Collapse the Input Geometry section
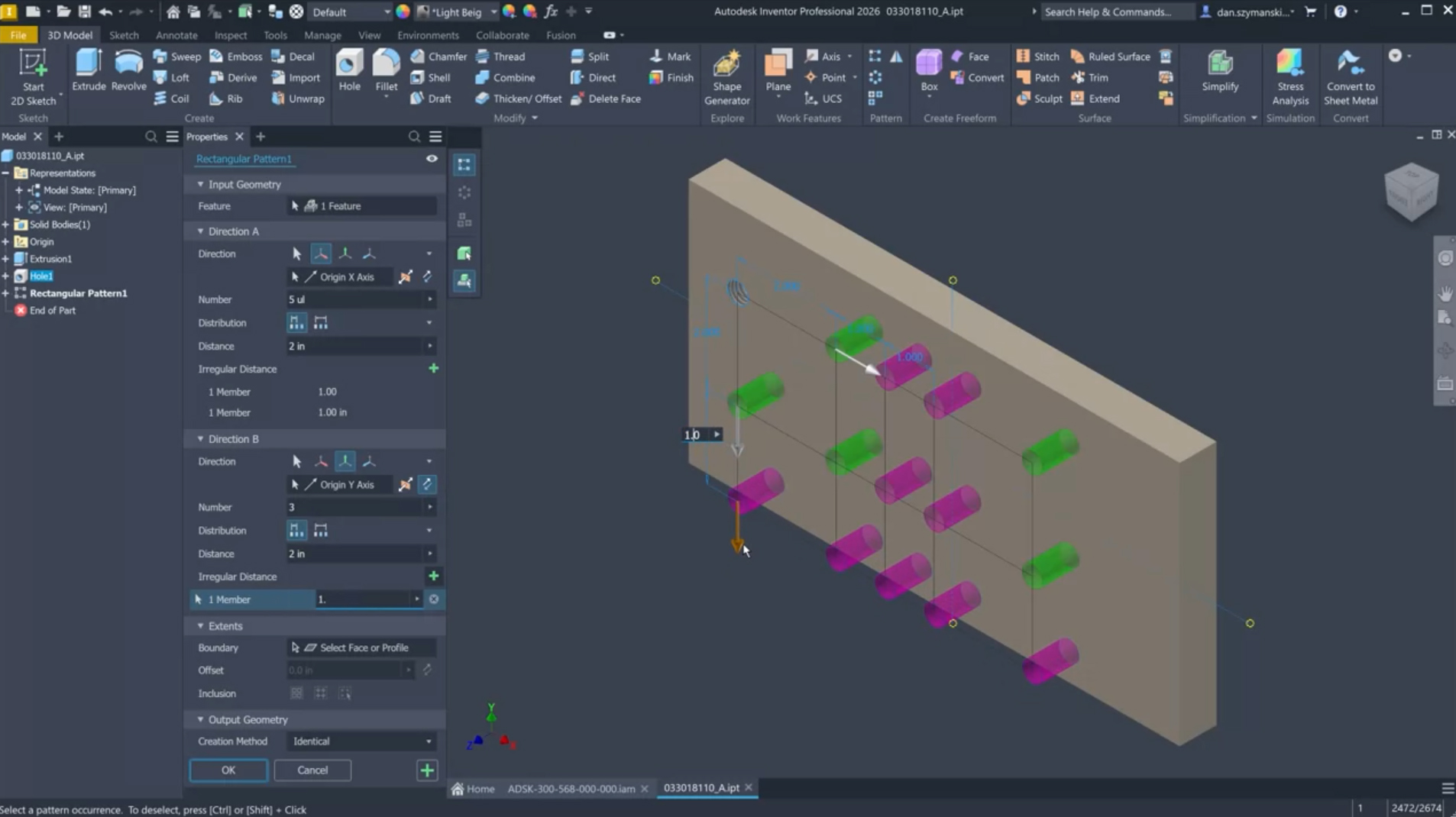 click(200, 184)
